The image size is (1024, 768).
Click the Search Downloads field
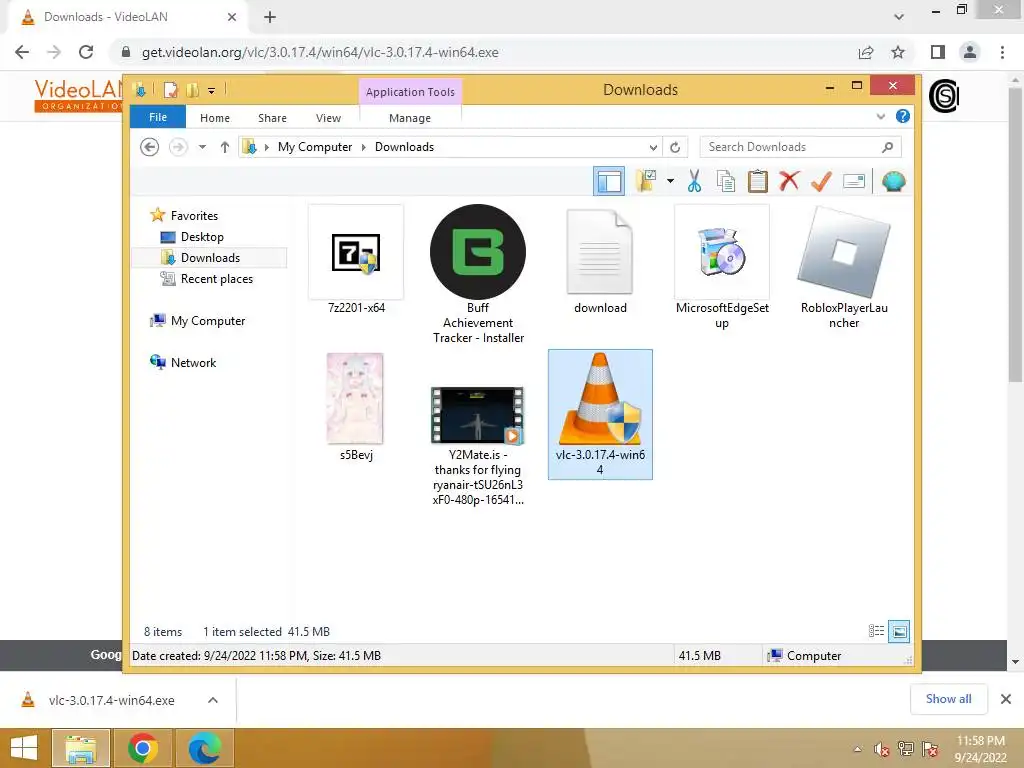tap(800, 147)
